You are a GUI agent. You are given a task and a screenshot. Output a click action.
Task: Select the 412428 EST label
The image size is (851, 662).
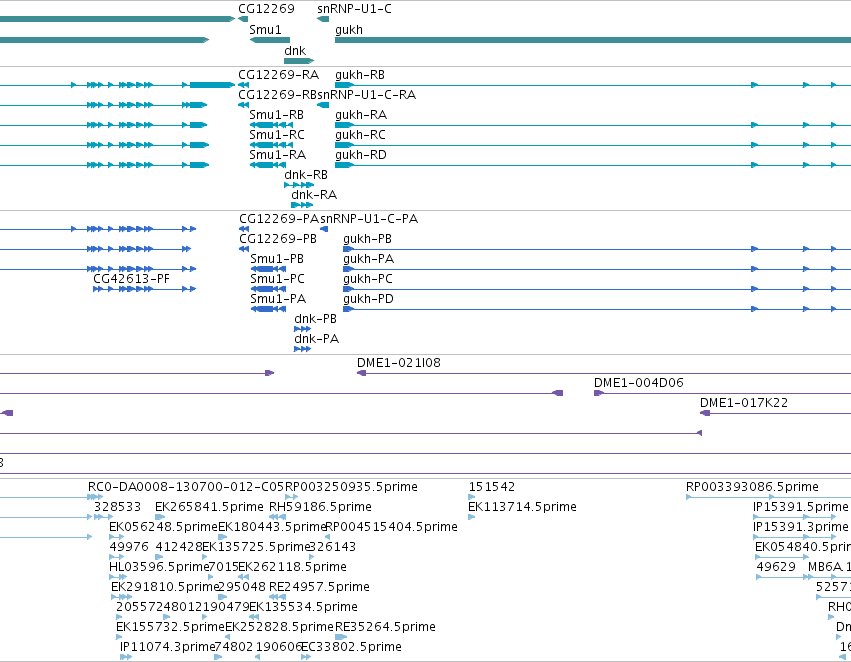coord(179,548)
